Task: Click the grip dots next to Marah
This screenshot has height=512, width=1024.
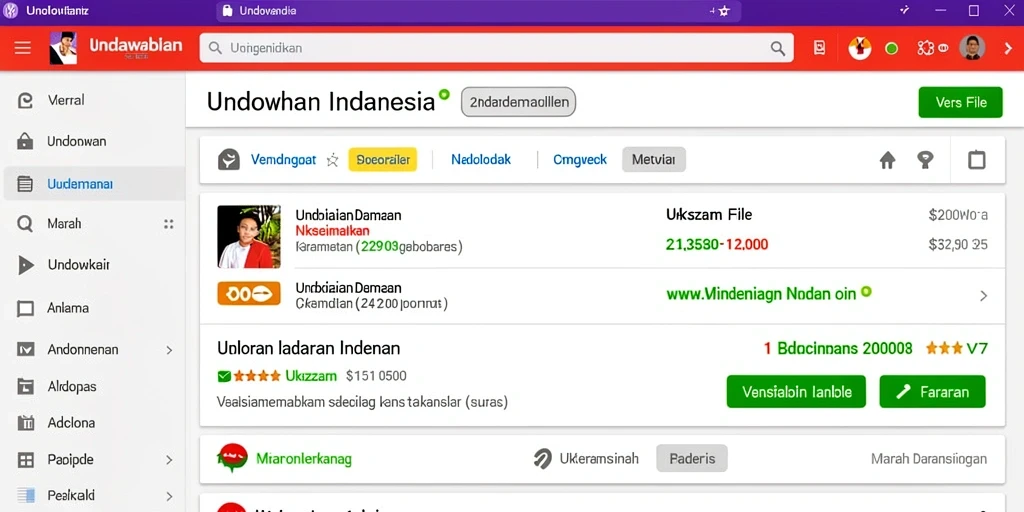Action: pos(168,224)
